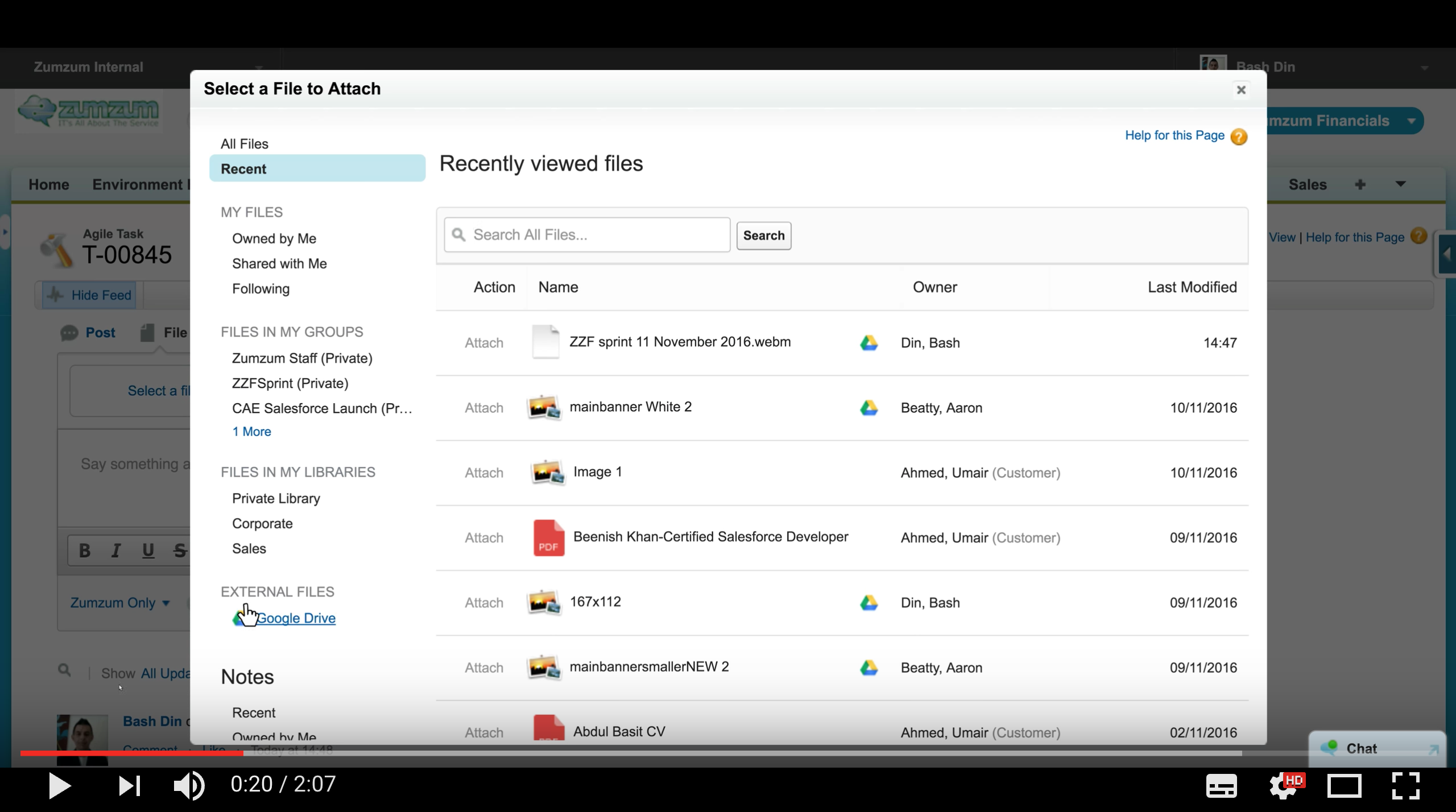Open Help for this Page link in dialog

tap(1174, 135)
